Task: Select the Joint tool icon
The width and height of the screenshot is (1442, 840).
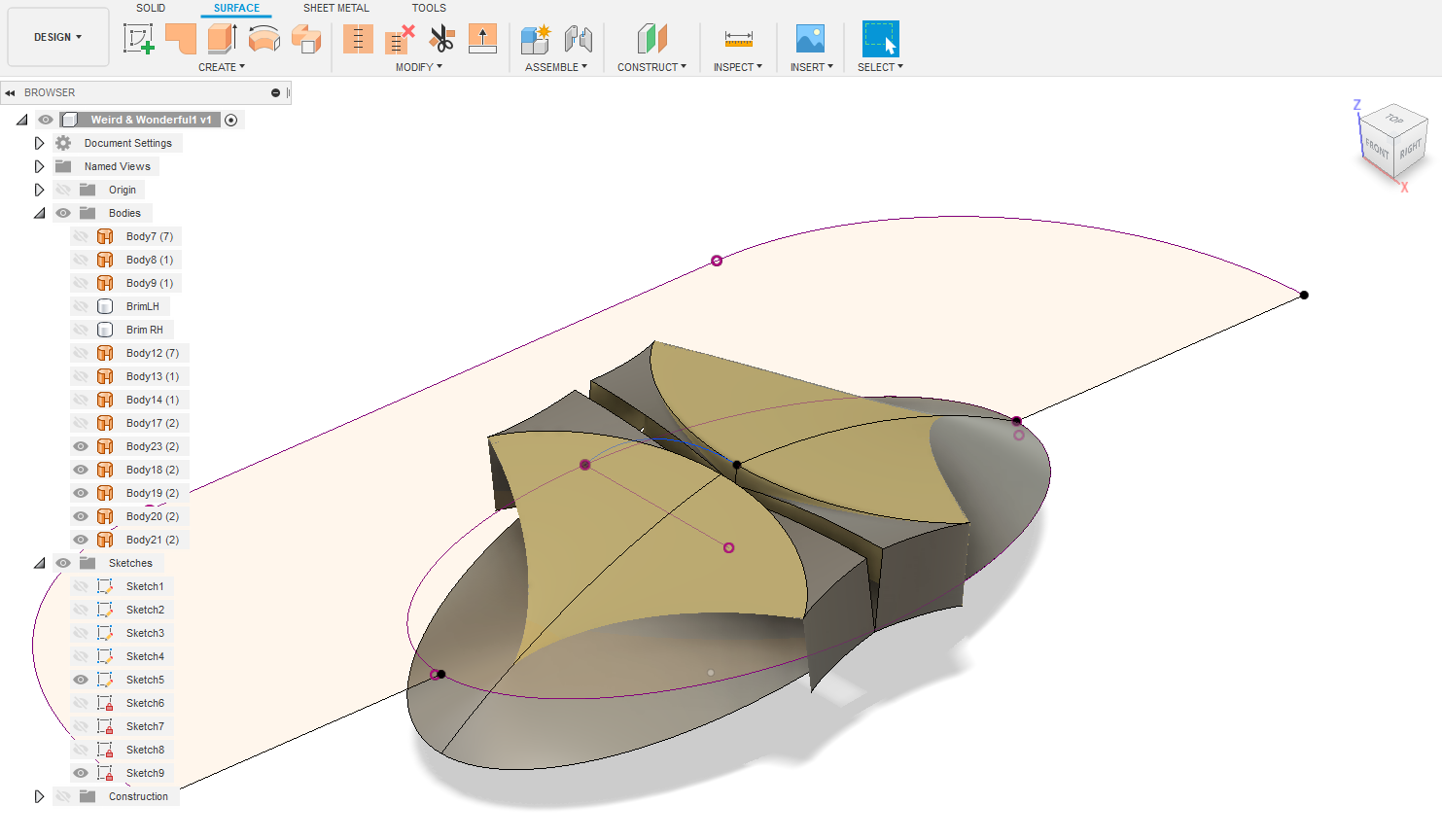Action: point(579,39)
